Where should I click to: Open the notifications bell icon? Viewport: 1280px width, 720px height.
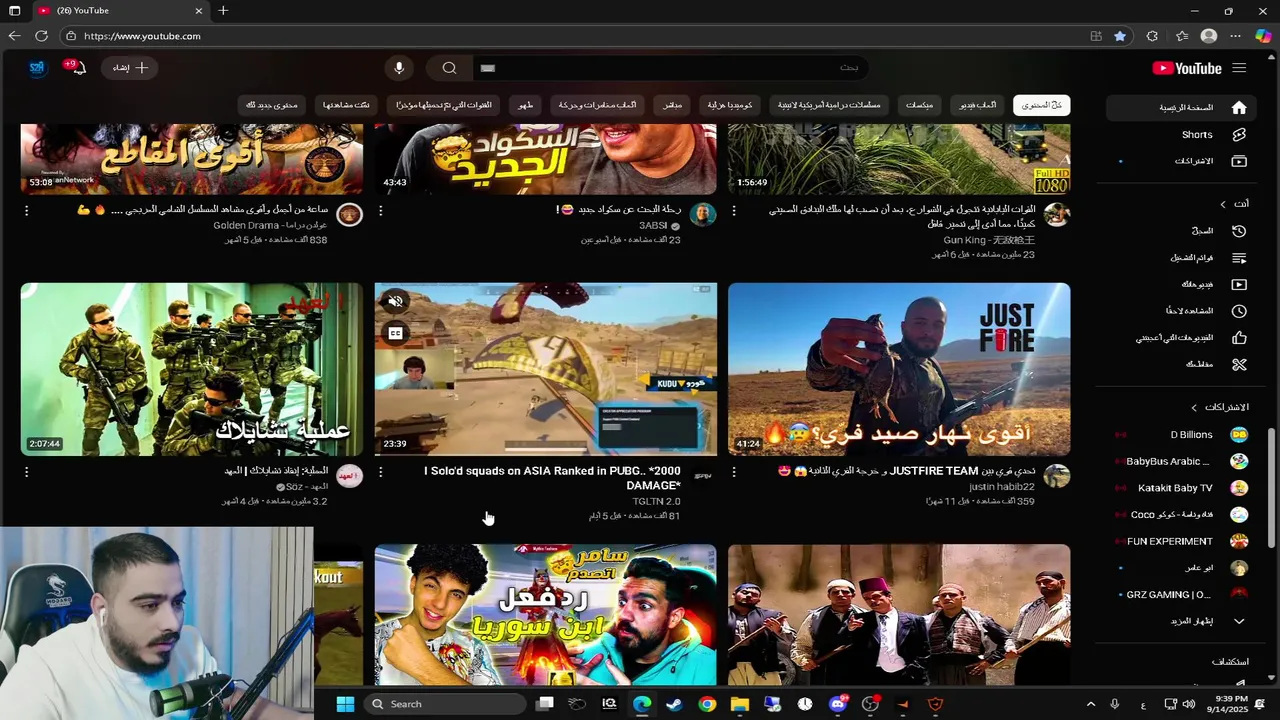pos(78,68)
